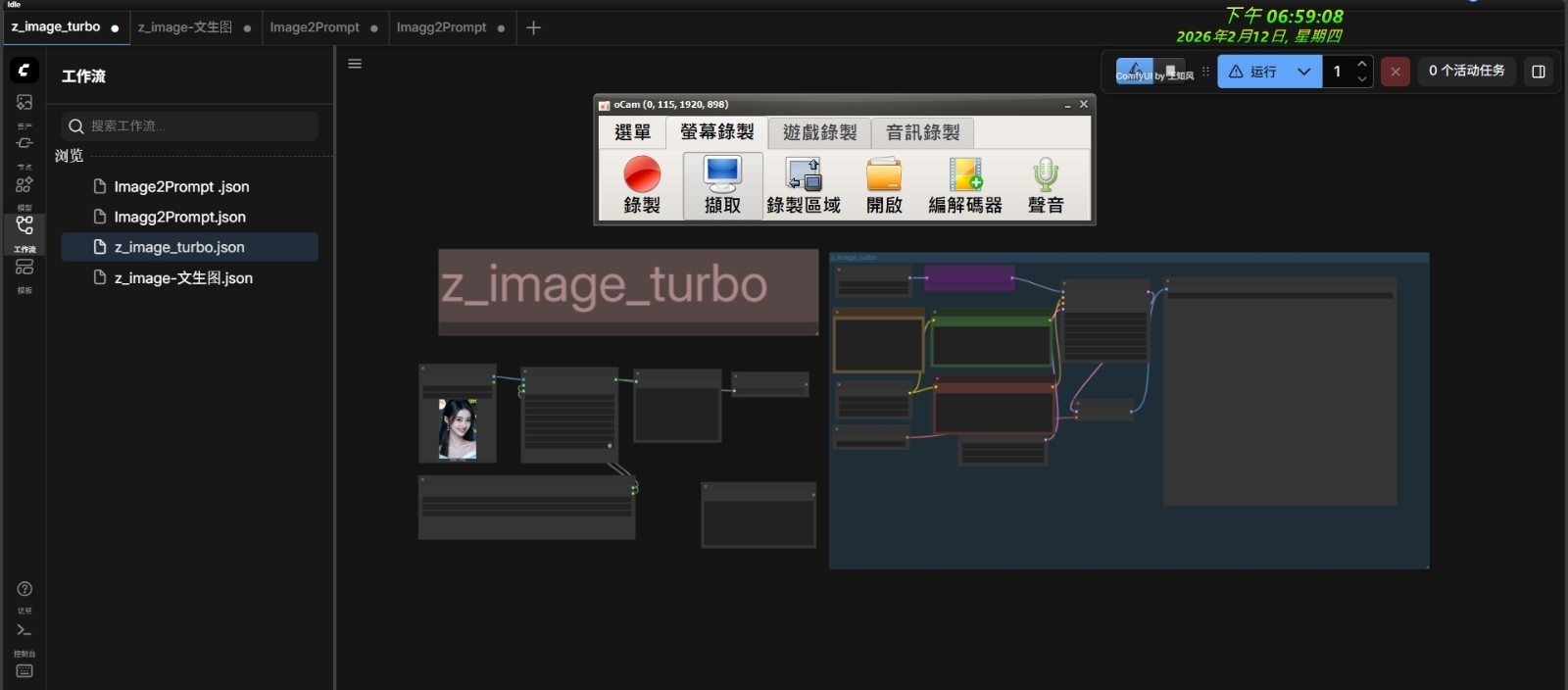Image resolution: width=1568 pixels, height=690 pixels.
Task: Open the Assets panel in sidebar
Action: point(24,103)
